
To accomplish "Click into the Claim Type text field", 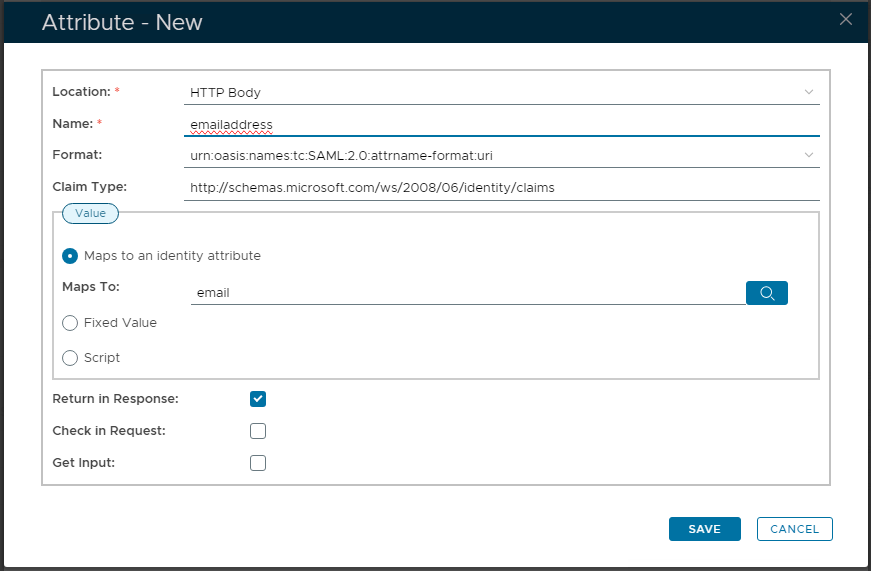I will point(500,187).
